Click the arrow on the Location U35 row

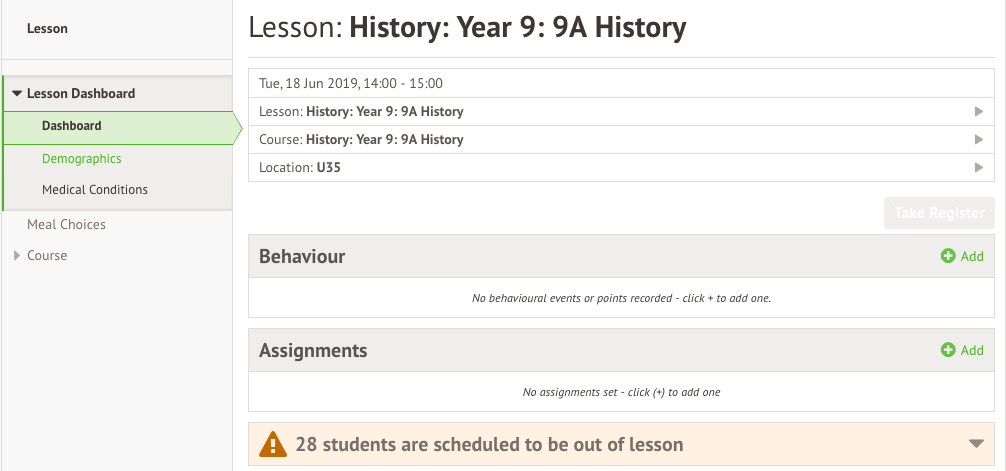pyautogui.click(x=979, y=167)
